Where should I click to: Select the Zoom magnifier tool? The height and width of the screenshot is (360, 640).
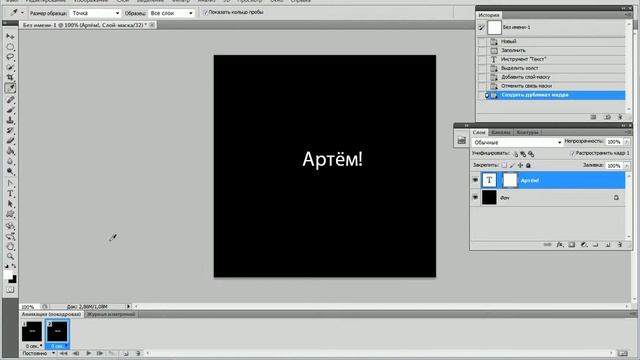(x=10, y=256)
